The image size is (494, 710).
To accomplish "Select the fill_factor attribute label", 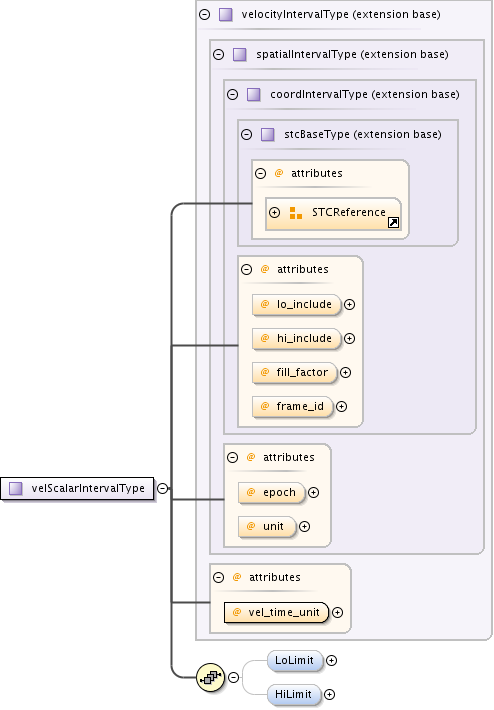I will coord(302,372).
